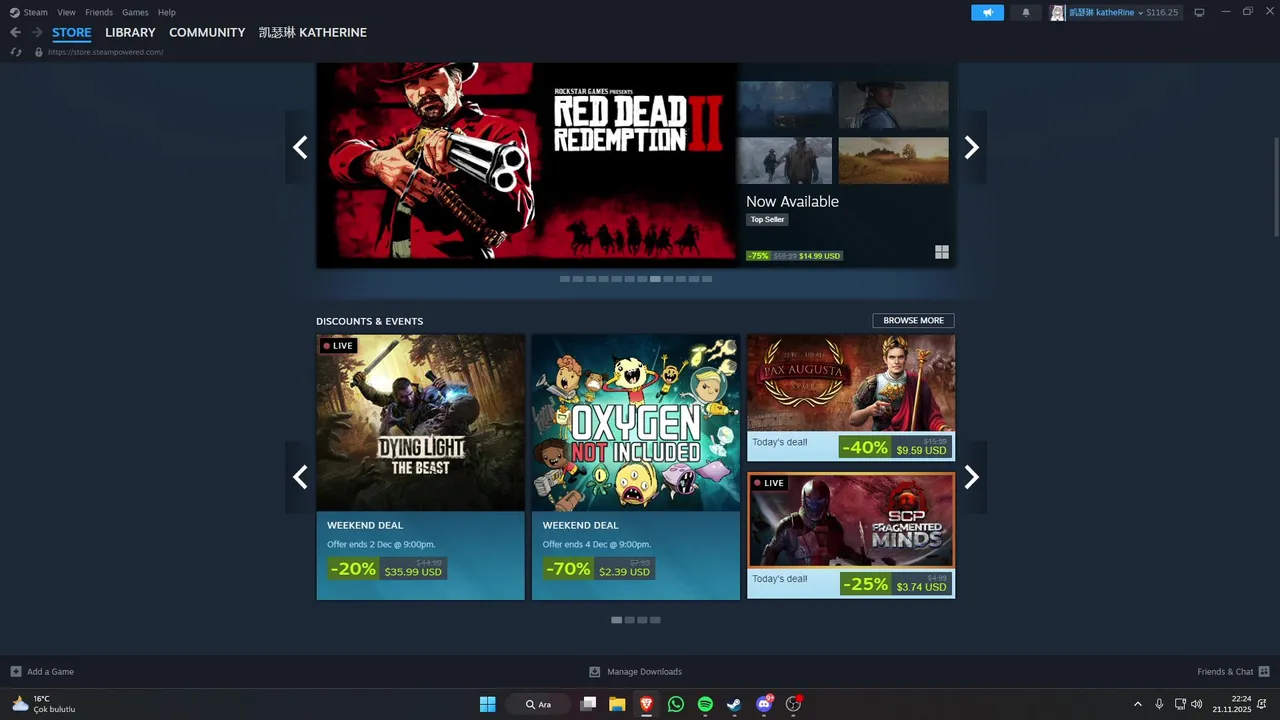Show next featured game with right carousel arrow

point(971,147)
